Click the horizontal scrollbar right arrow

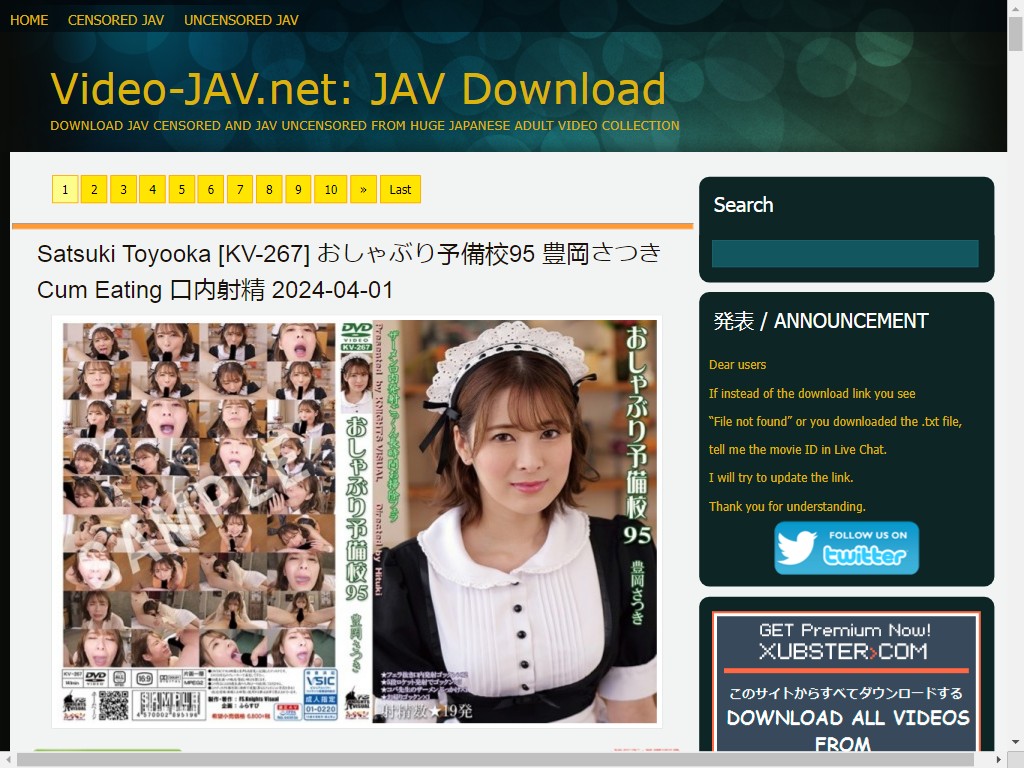(999, 760)
